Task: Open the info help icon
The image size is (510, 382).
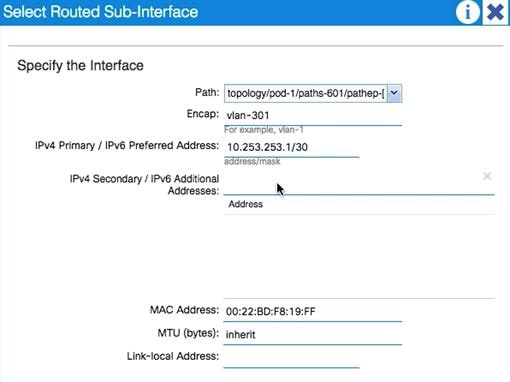Action: coord(467,12)
